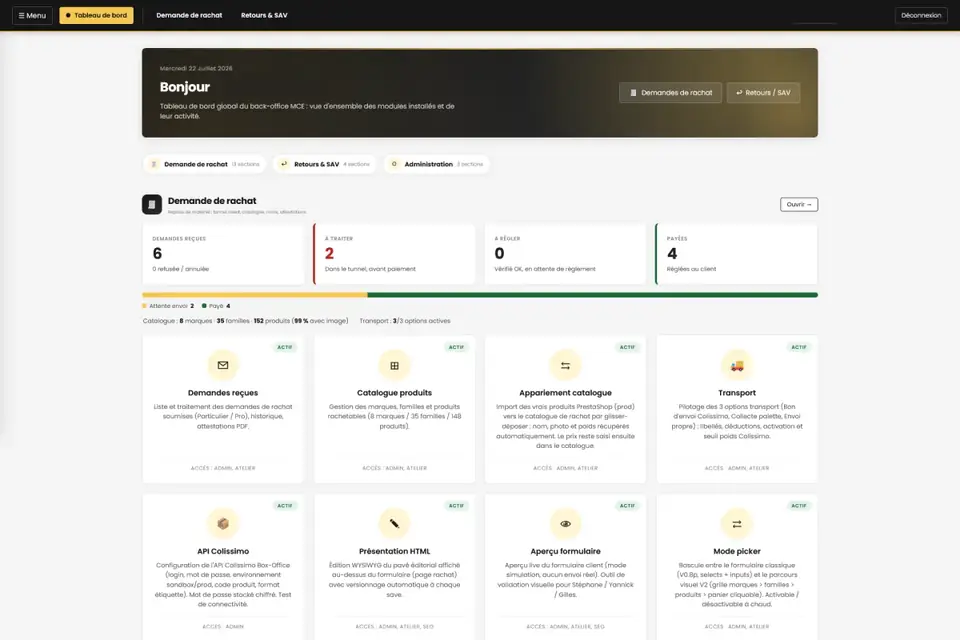Image resolution: width=960 pixels, height=640 pixels.
Task: Select the Administration section pill
Action: click(x=437, y=164)
